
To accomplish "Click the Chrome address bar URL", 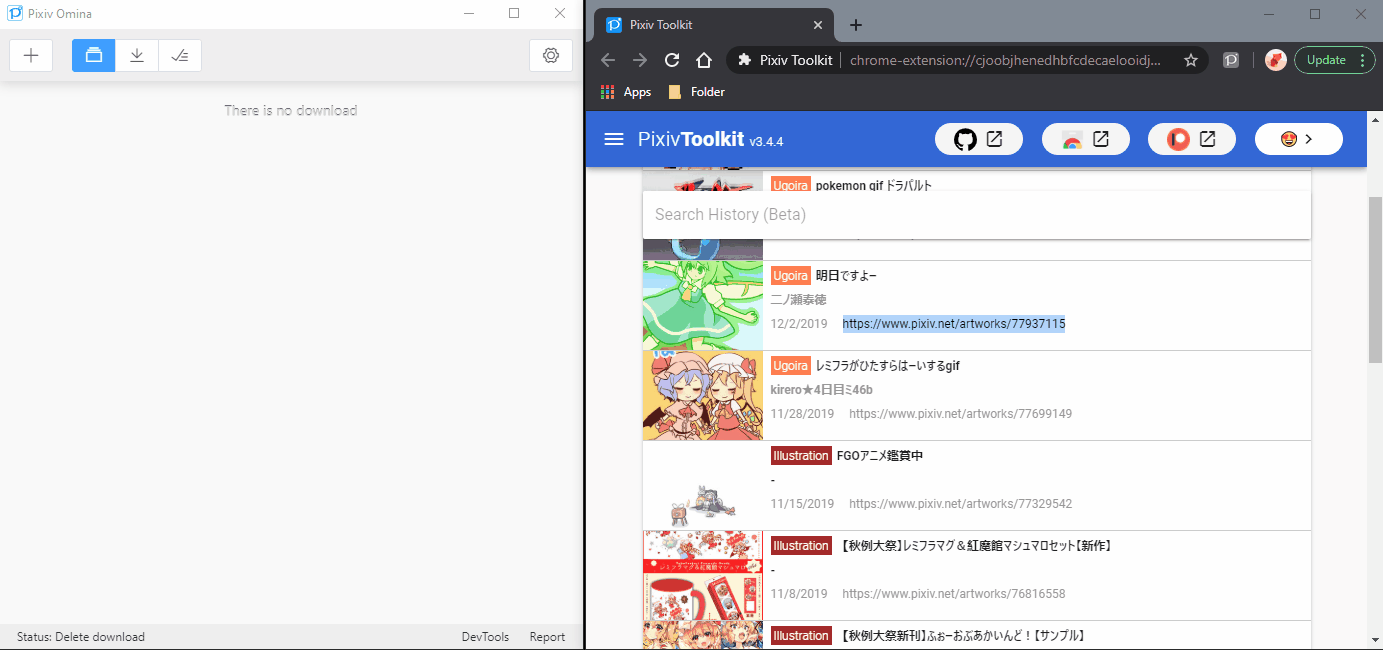I will click(1006, 60).
